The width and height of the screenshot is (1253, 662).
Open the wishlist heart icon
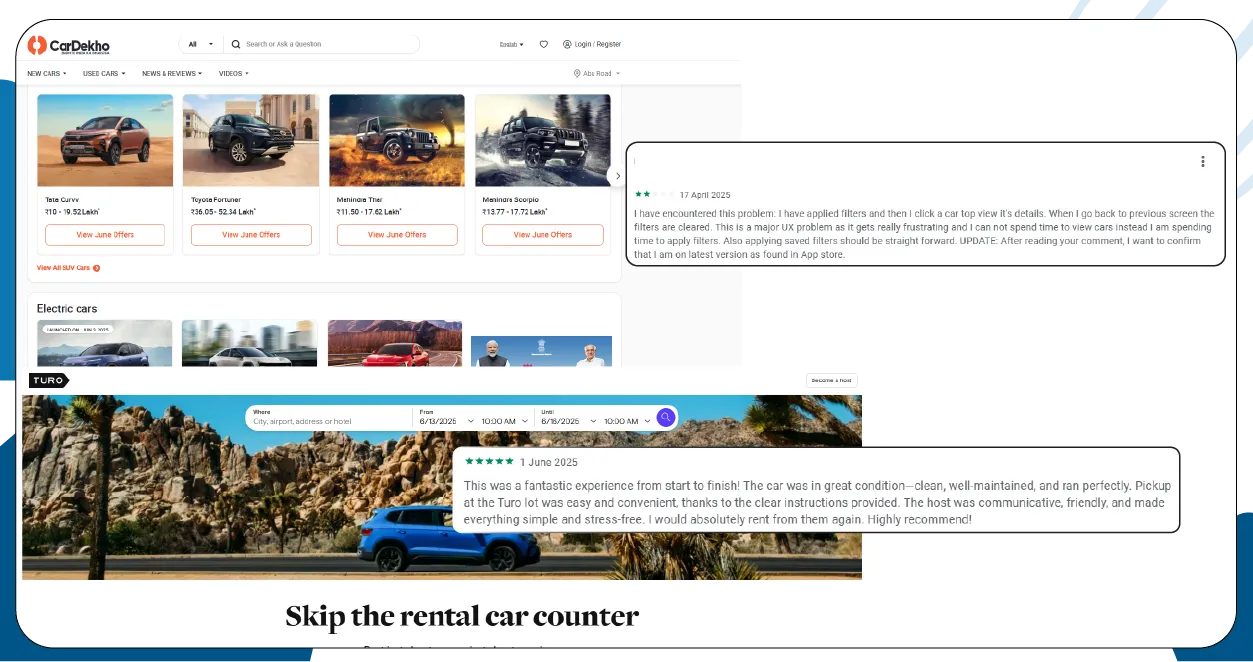pyautogui.click(x=543, y=44)
